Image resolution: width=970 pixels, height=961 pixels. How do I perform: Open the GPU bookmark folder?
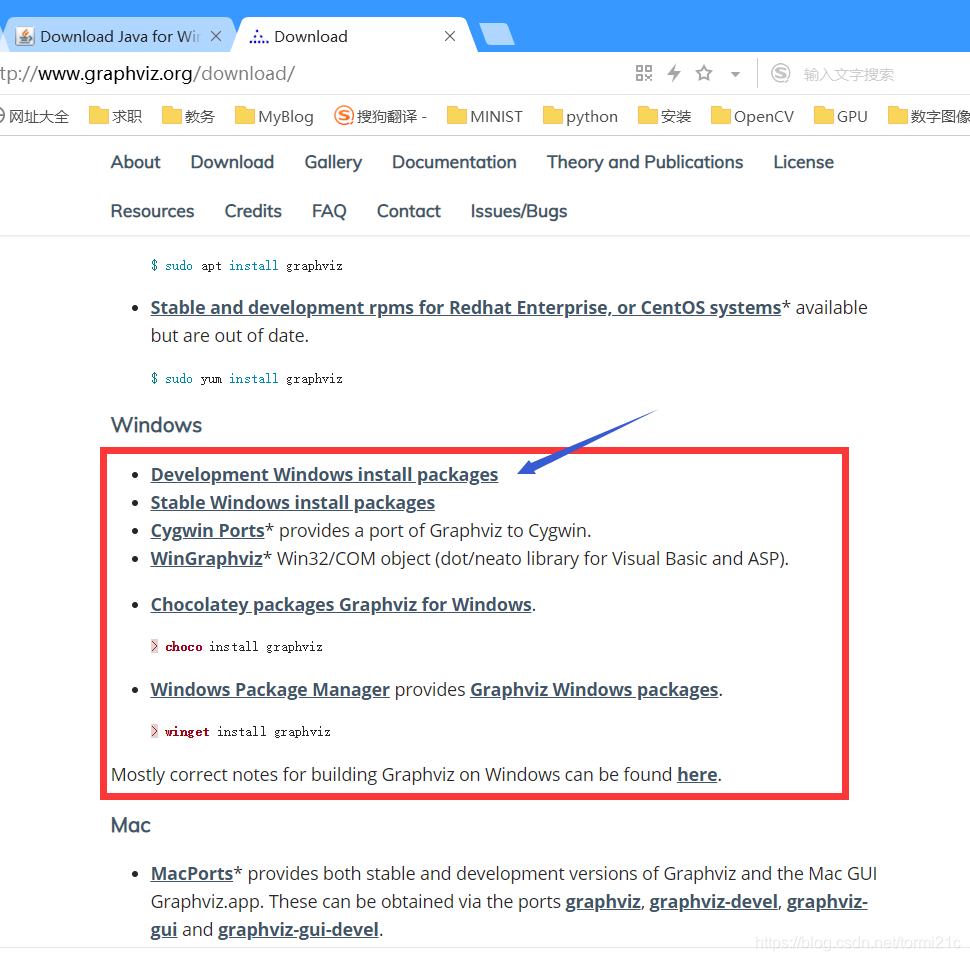tap(841, 116)
